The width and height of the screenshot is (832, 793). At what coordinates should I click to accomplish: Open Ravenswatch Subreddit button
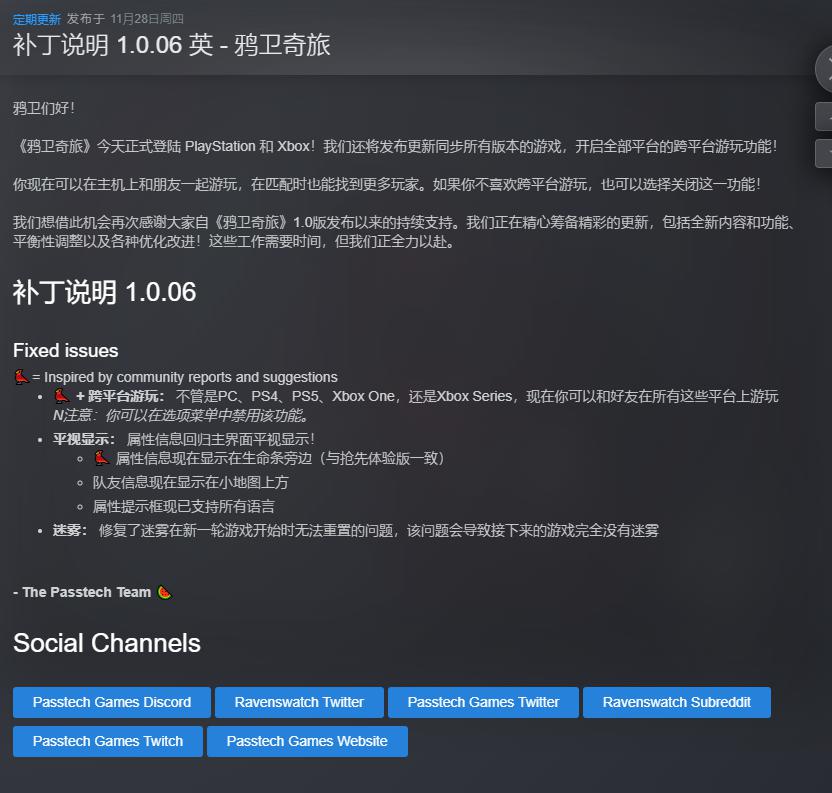pyautogui.click(x=677, y=702)
